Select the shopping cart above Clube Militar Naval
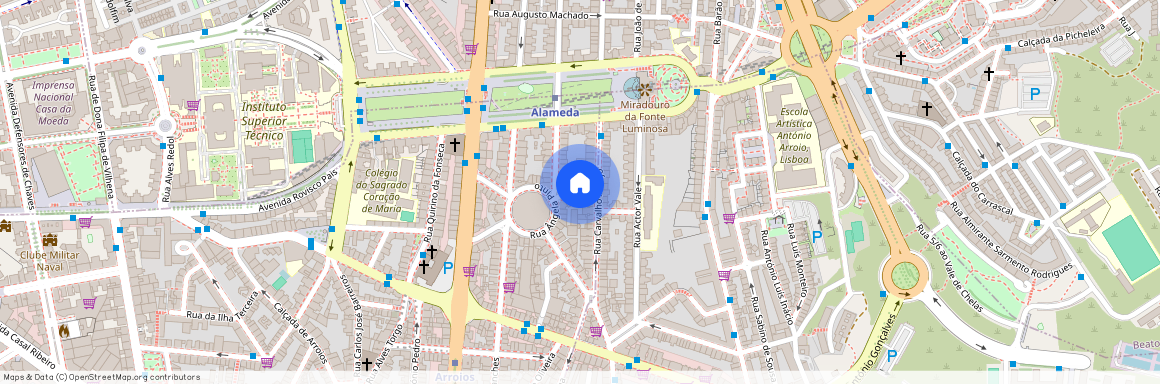1160x384 pixels. pos(85,221)
